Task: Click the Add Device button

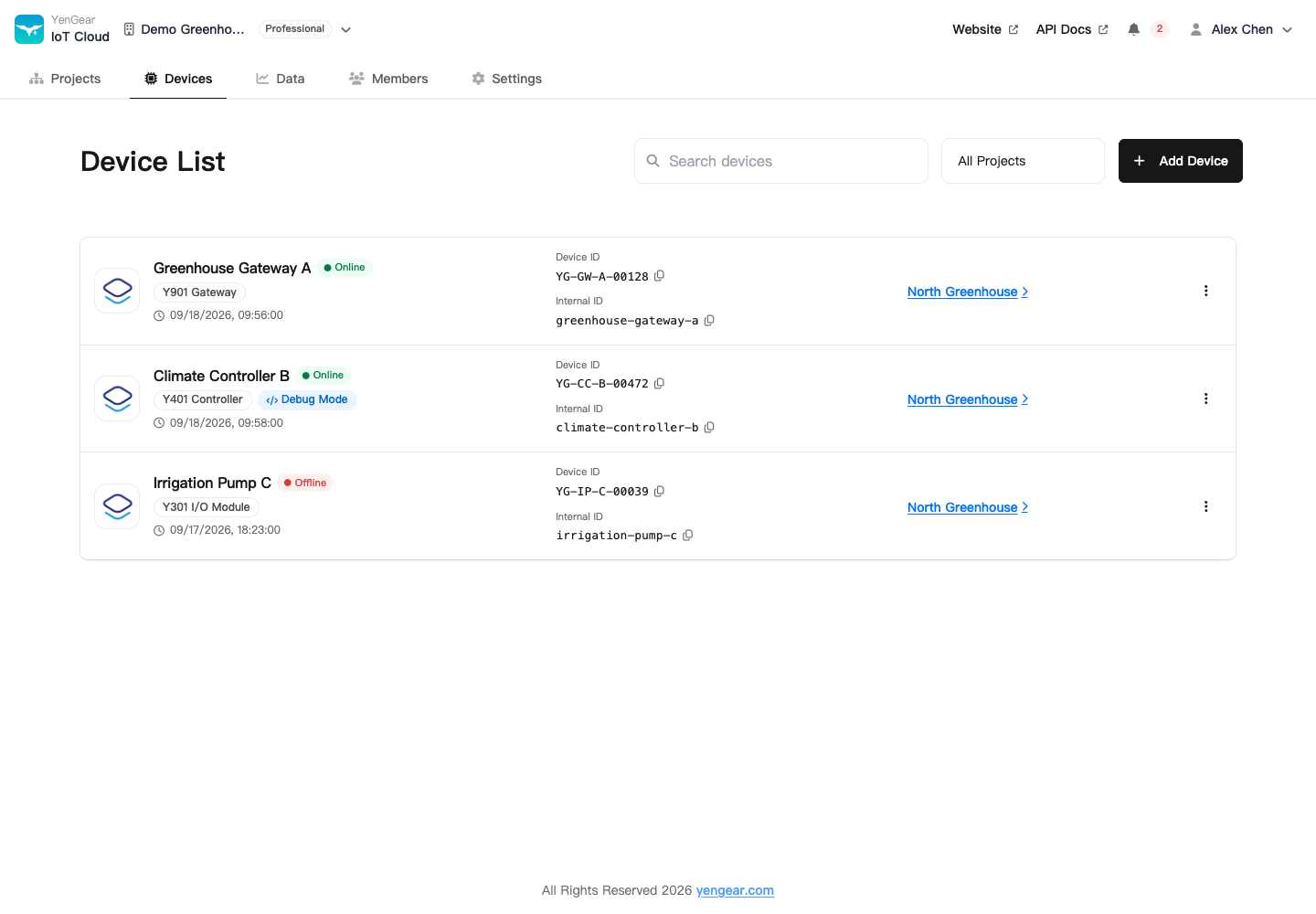Action: click(1181, 161)
